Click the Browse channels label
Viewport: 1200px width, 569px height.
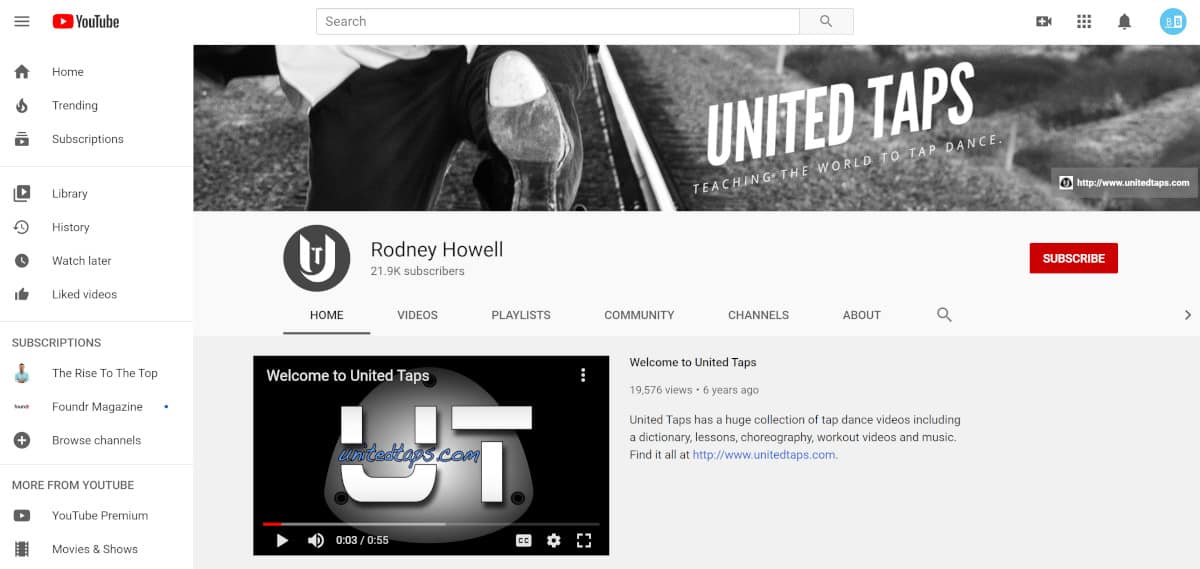[97, 440]
